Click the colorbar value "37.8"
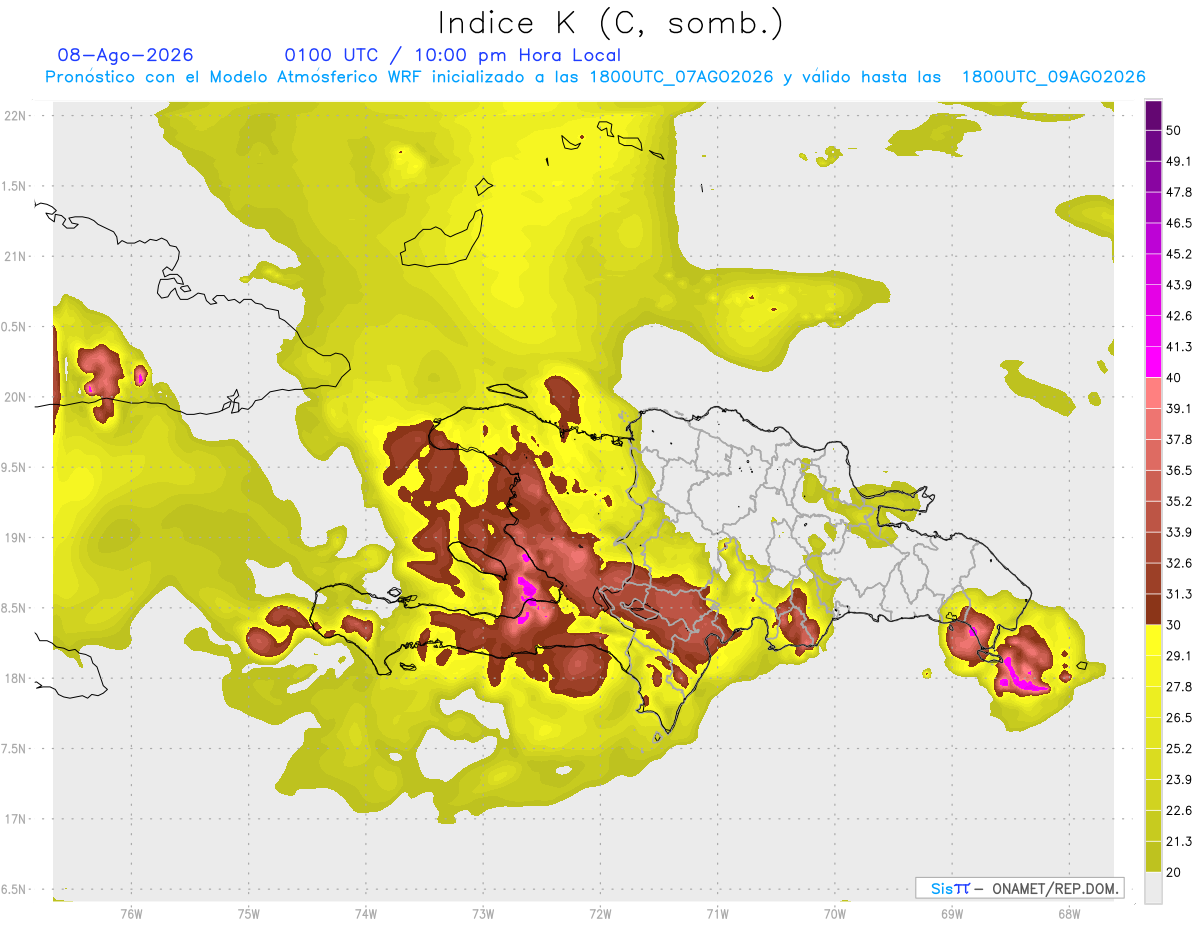Image resolution: width=1200 pixels, height=927 pixels. pos(1179,439)
